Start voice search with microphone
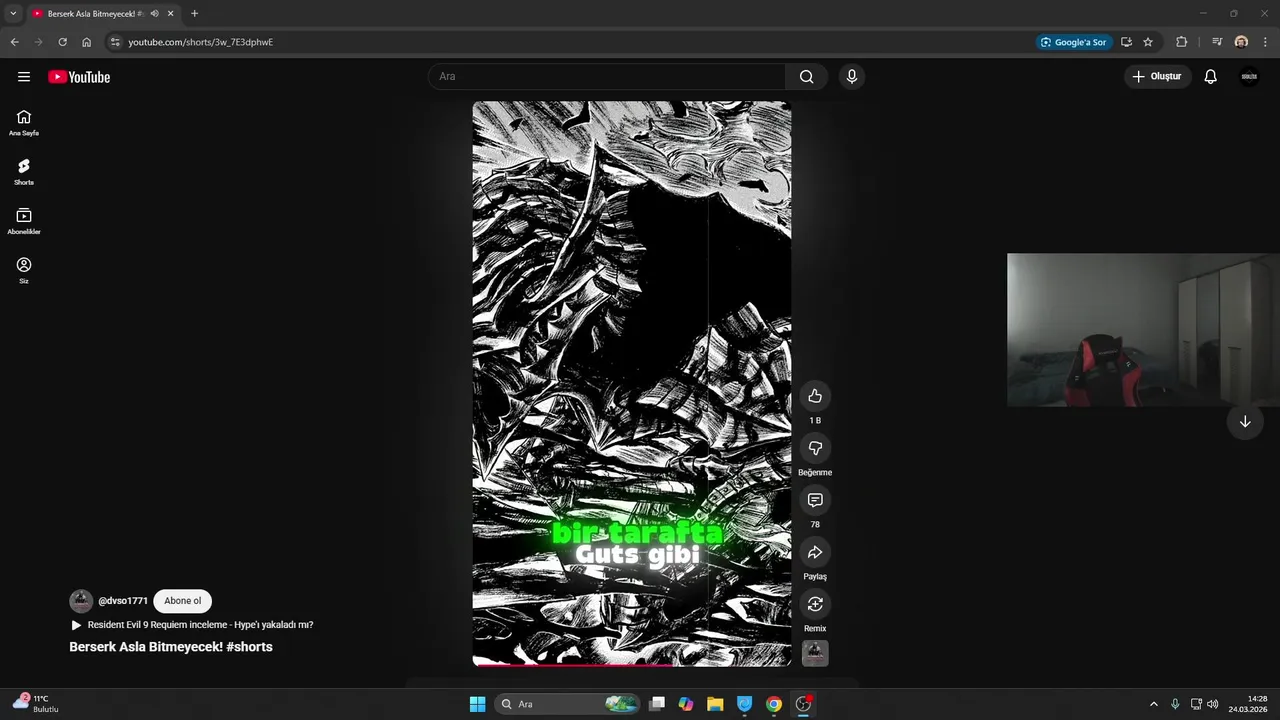1280x720 pixels. point(851,77)
